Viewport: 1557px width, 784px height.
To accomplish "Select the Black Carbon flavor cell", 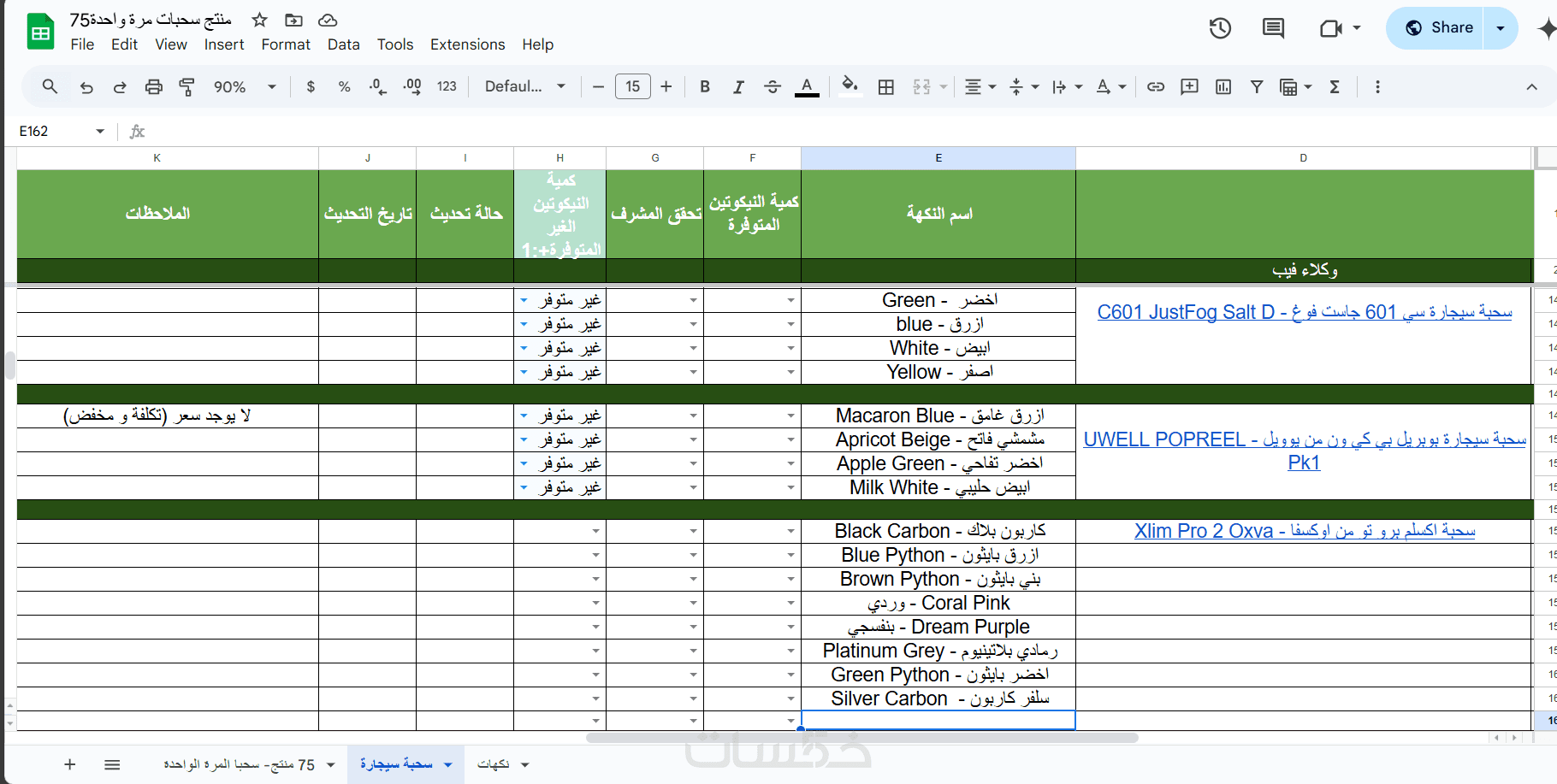I will [x=938, y=531].
